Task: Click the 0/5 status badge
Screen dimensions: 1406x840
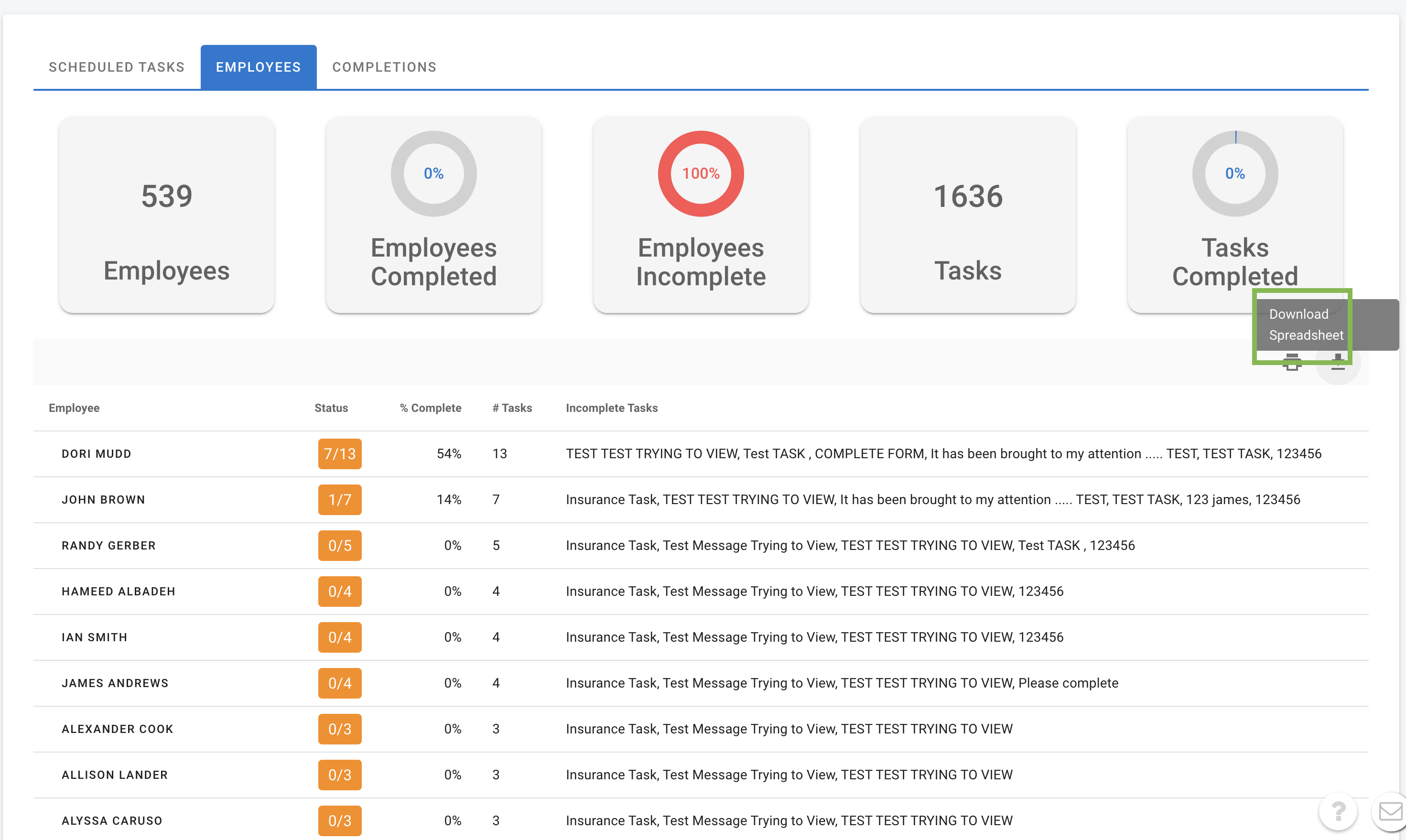Action: pyautogui.click(x=340, y=546)
